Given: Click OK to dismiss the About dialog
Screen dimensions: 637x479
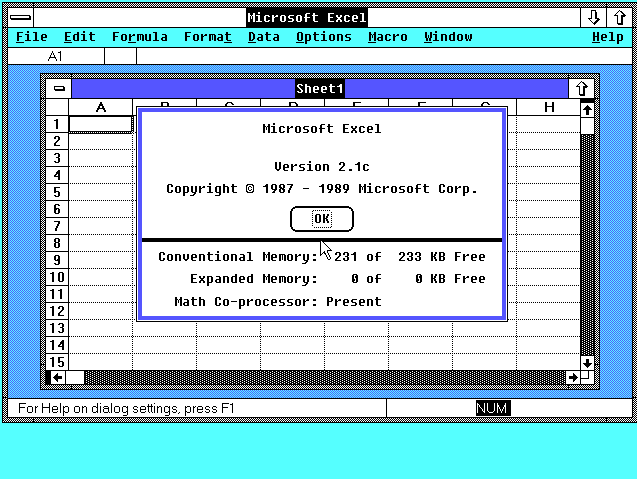Looking at the screenshot, I should (x=321, y=219).
